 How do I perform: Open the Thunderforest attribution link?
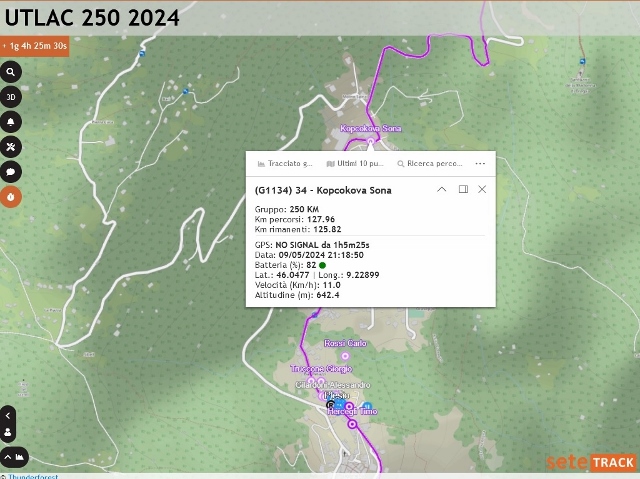click(33, 476)
